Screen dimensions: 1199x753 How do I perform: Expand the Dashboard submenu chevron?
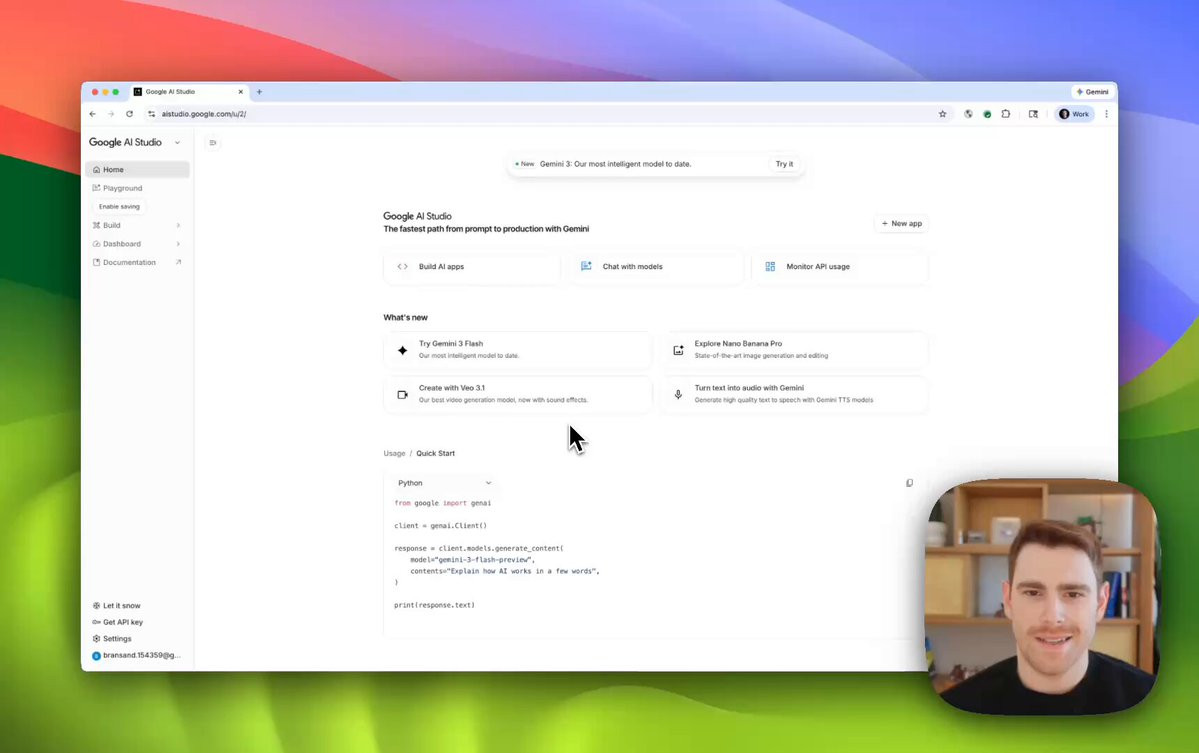178,244
